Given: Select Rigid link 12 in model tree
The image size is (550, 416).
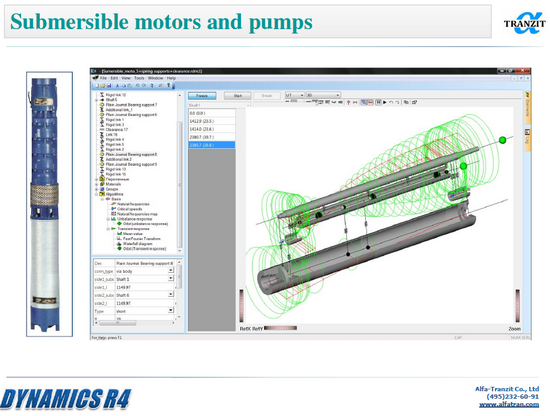Looking at the screenshot, I should pyautogui.click(x=116, y=95).
